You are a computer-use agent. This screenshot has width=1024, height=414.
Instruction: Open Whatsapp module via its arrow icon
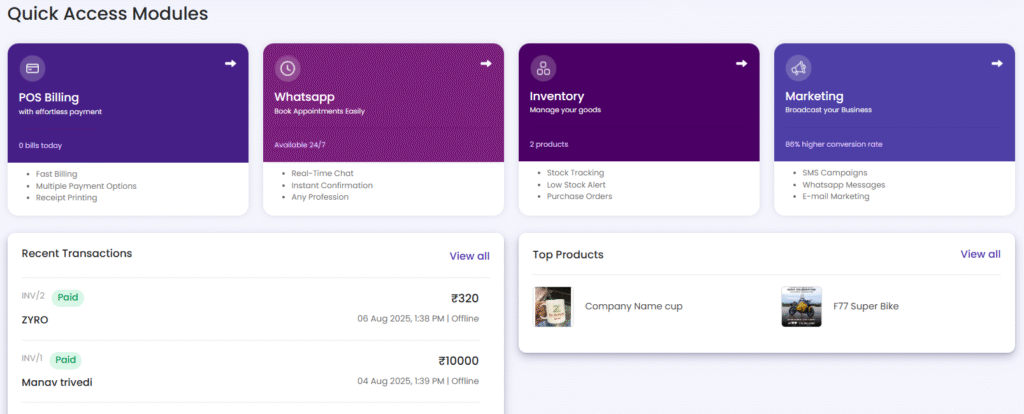click(x=486, y=63)
